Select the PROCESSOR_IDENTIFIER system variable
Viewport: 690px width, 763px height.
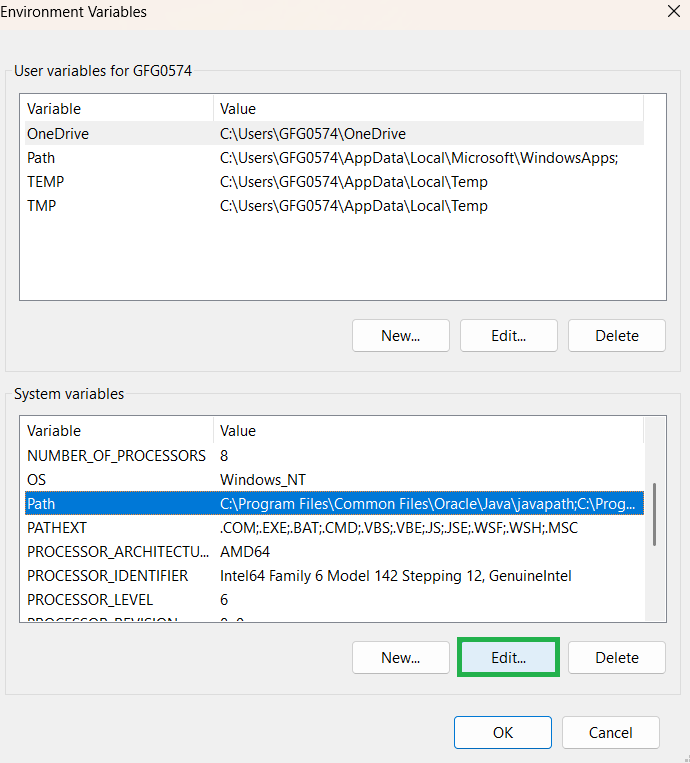click(107, 576)
